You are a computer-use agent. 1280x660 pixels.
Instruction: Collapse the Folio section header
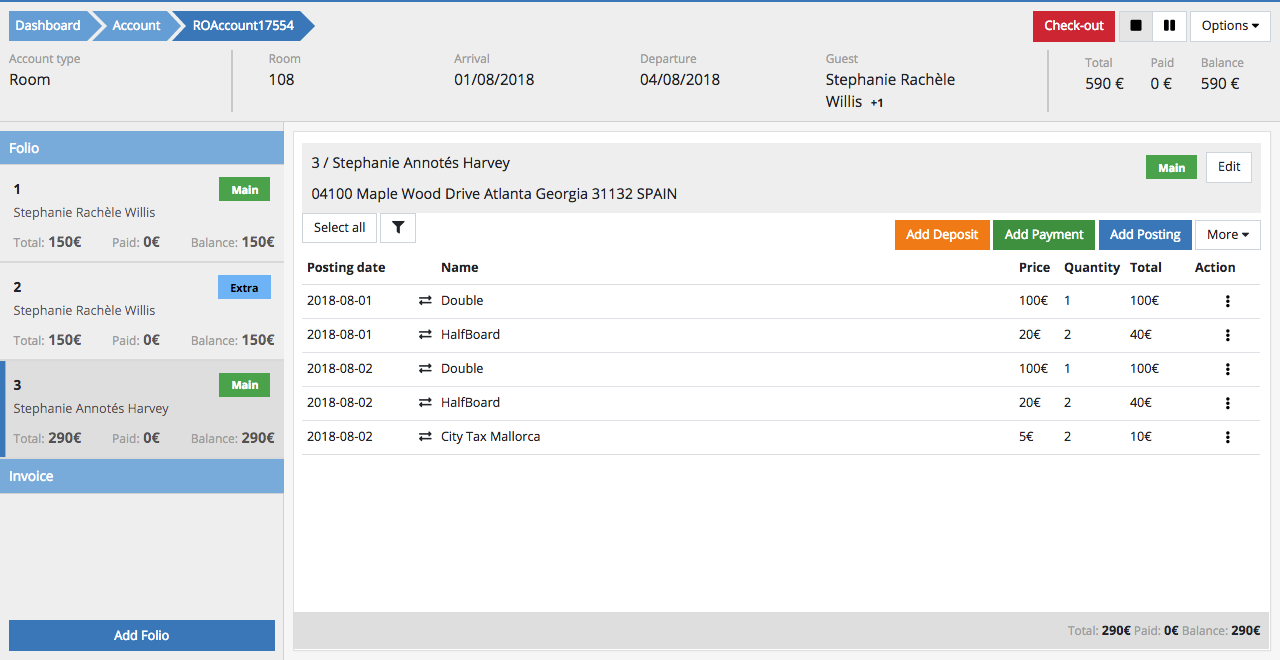(142, 148)
